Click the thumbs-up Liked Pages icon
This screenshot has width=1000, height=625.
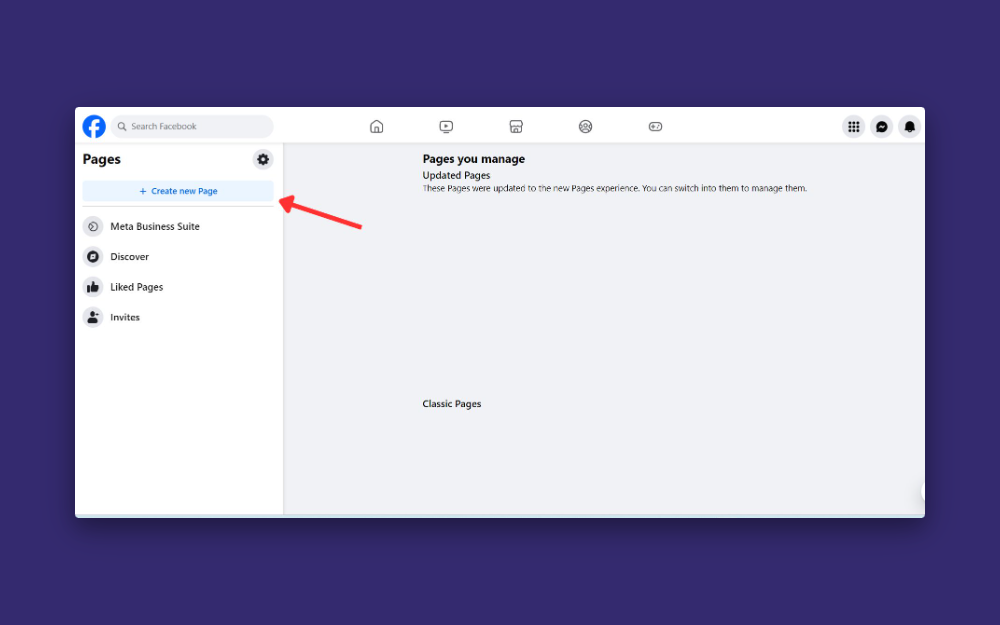[95, 287]
